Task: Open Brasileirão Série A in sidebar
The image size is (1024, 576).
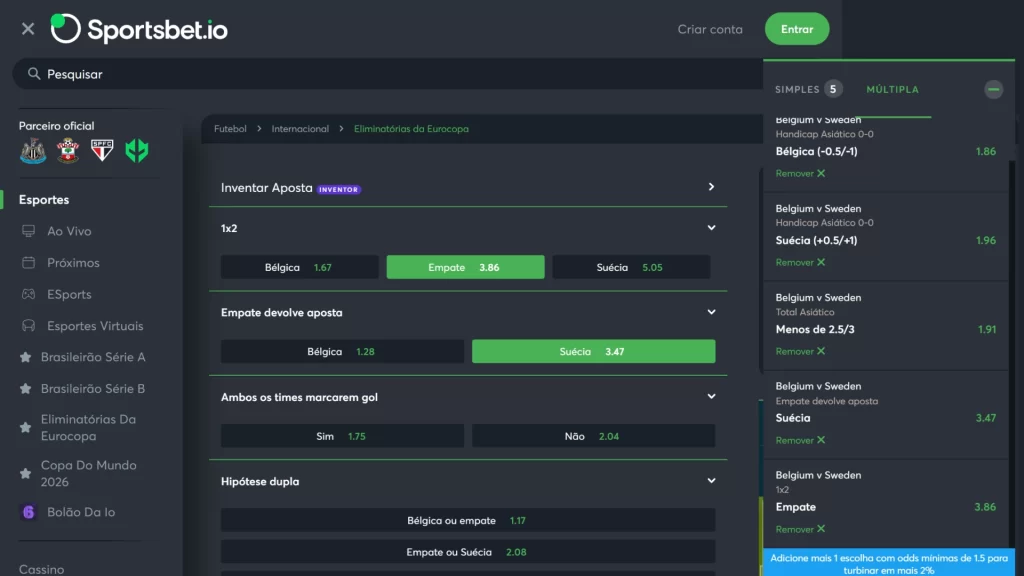Action: [x=93, y=357]
